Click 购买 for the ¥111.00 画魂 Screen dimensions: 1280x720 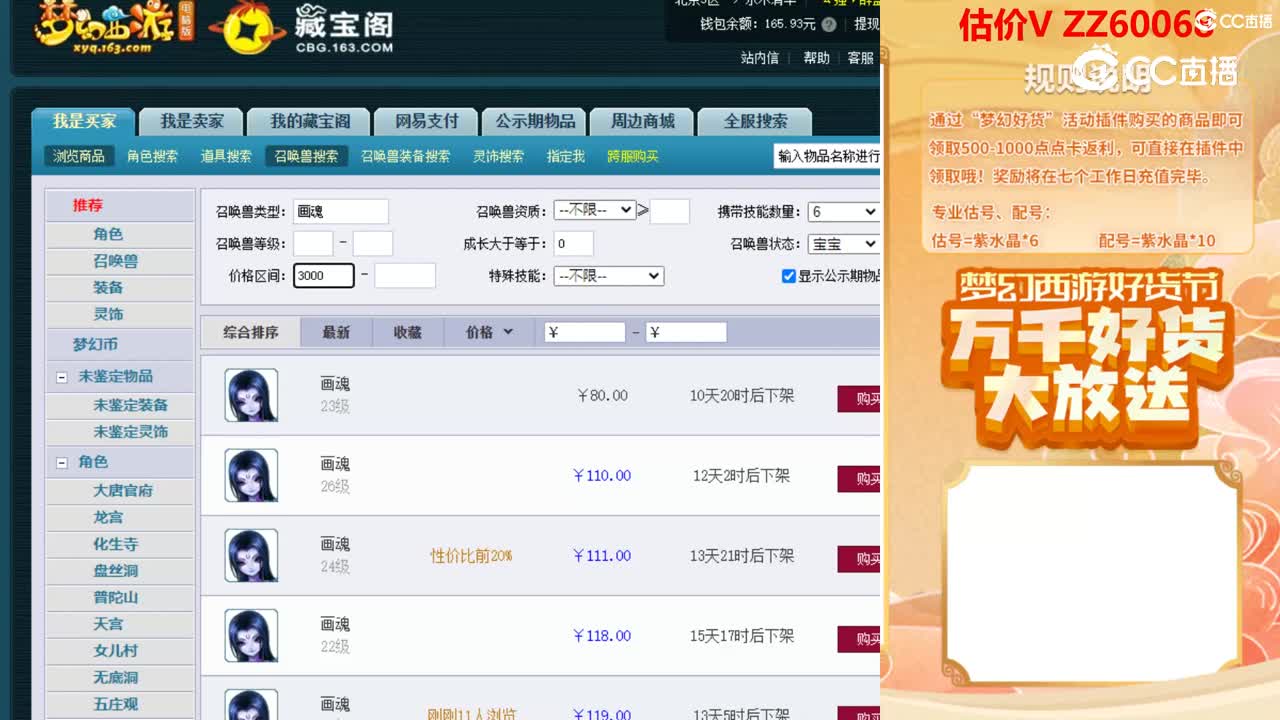point(859,559)
